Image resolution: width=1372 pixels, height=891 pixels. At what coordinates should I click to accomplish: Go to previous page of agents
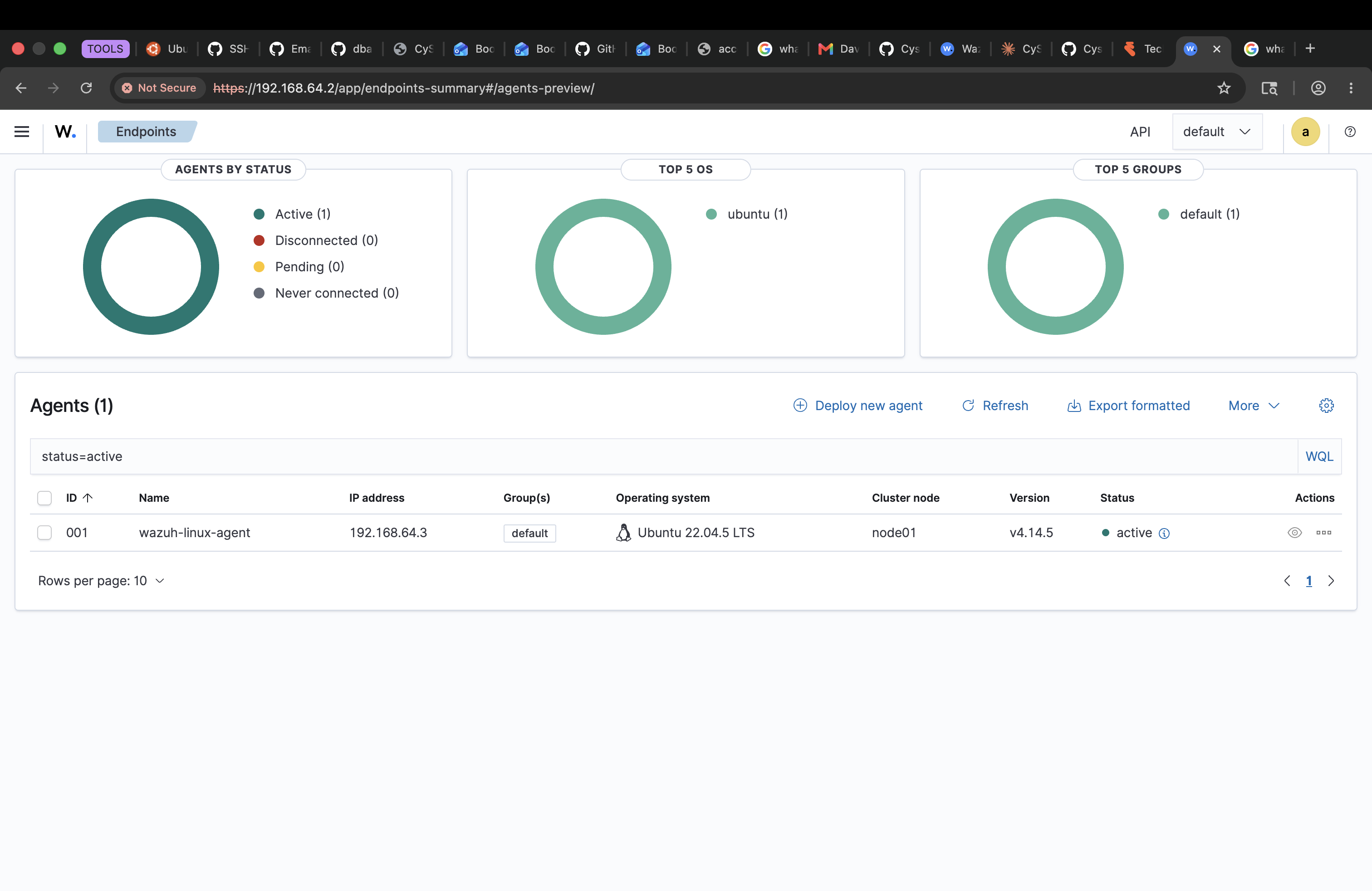[1287, 581]
